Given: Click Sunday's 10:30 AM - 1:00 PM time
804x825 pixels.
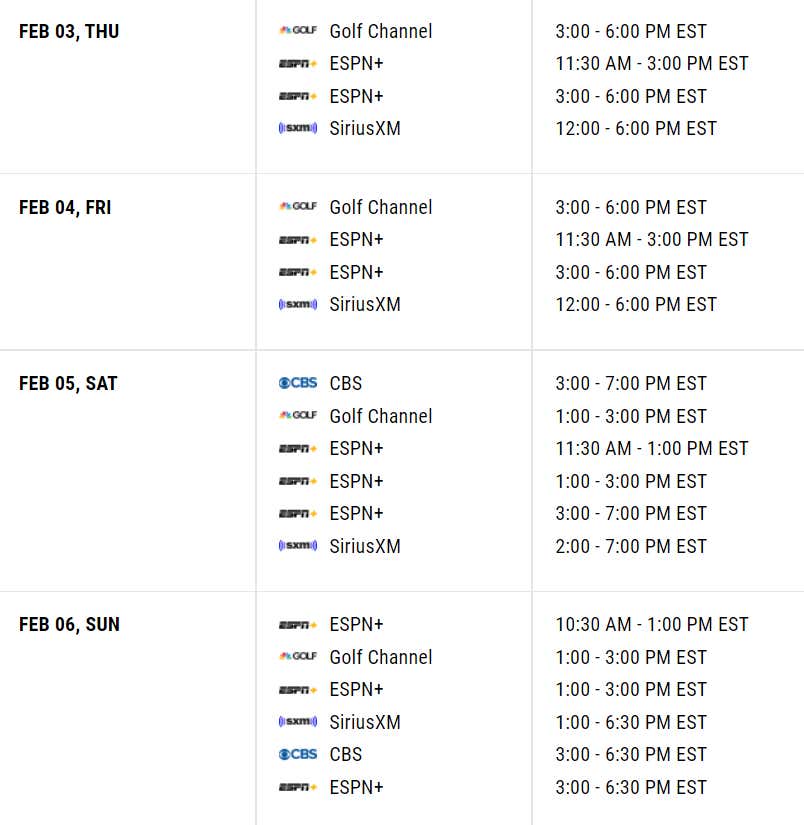Looking at the screenshot, I should 652,625.
